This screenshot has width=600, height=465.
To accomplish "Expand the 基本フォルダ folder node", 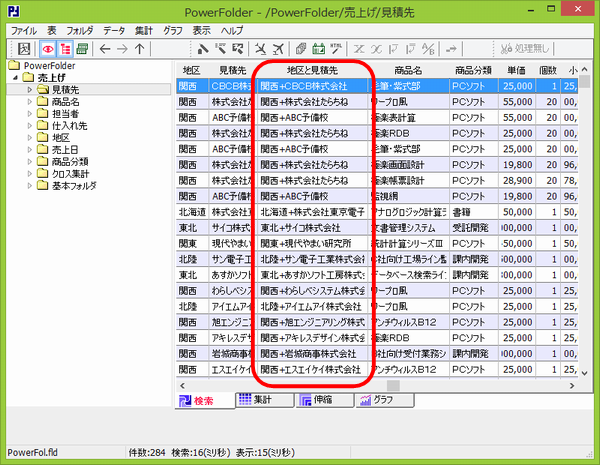I will 29,186.
